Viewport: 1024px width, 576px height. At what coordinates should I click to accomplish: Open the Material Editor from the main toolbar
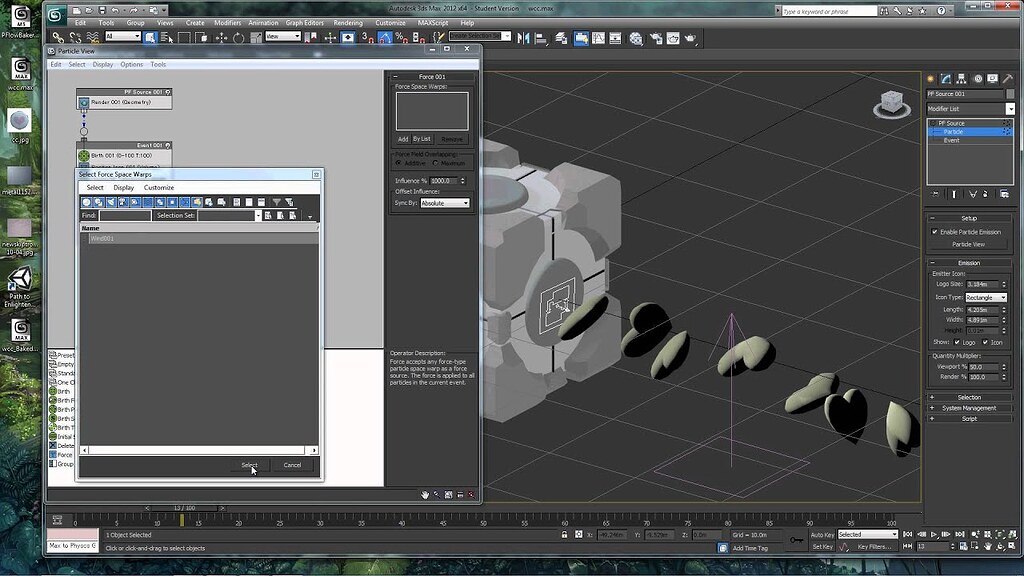pyautogui.click(x=637, y=39)
